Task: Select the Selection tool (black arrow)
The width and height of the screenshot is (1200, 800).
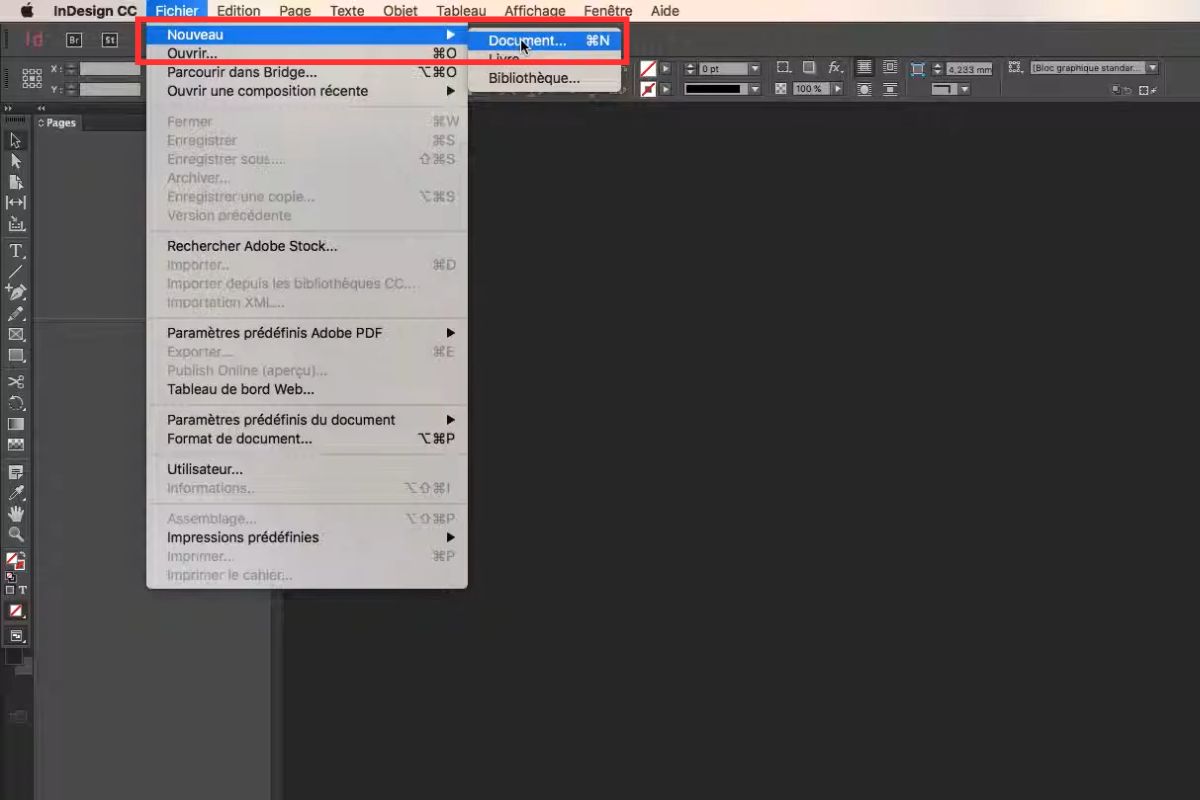Action: pos(16,140)
